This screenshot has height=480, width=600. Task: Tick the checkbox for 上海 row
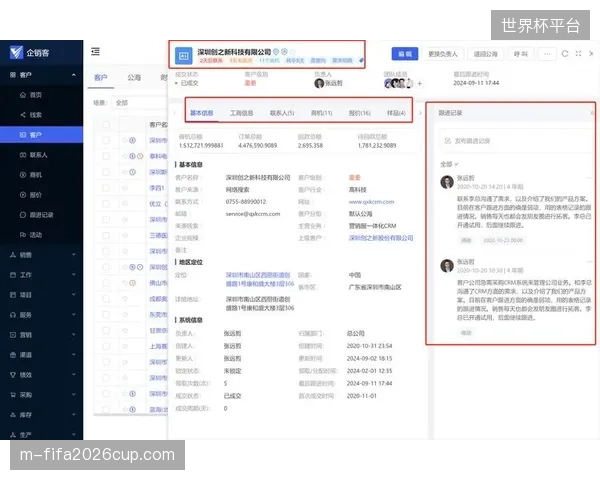(106, 346)
